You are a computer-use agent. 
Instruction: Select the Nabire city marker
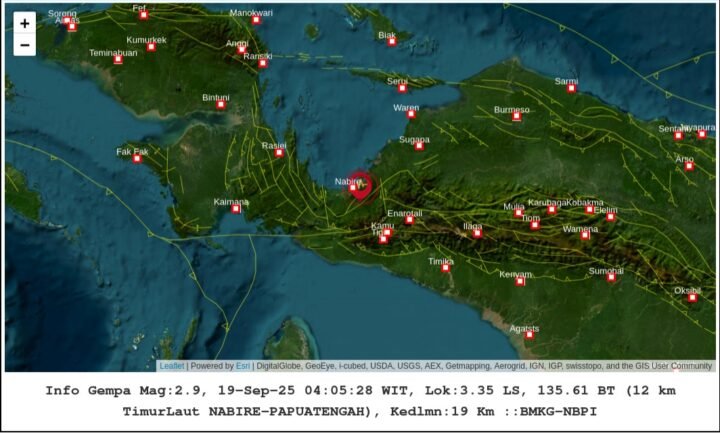[353, 188]
